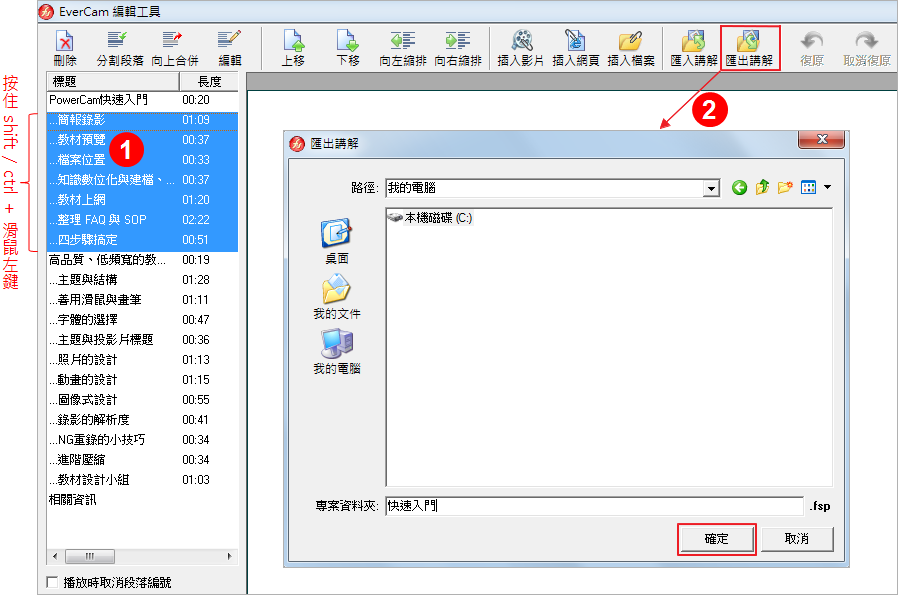The image size is (899, 597).
Task: Toggle 播放時取消段落編號 checkbox
Action: [x=53, y=582]
